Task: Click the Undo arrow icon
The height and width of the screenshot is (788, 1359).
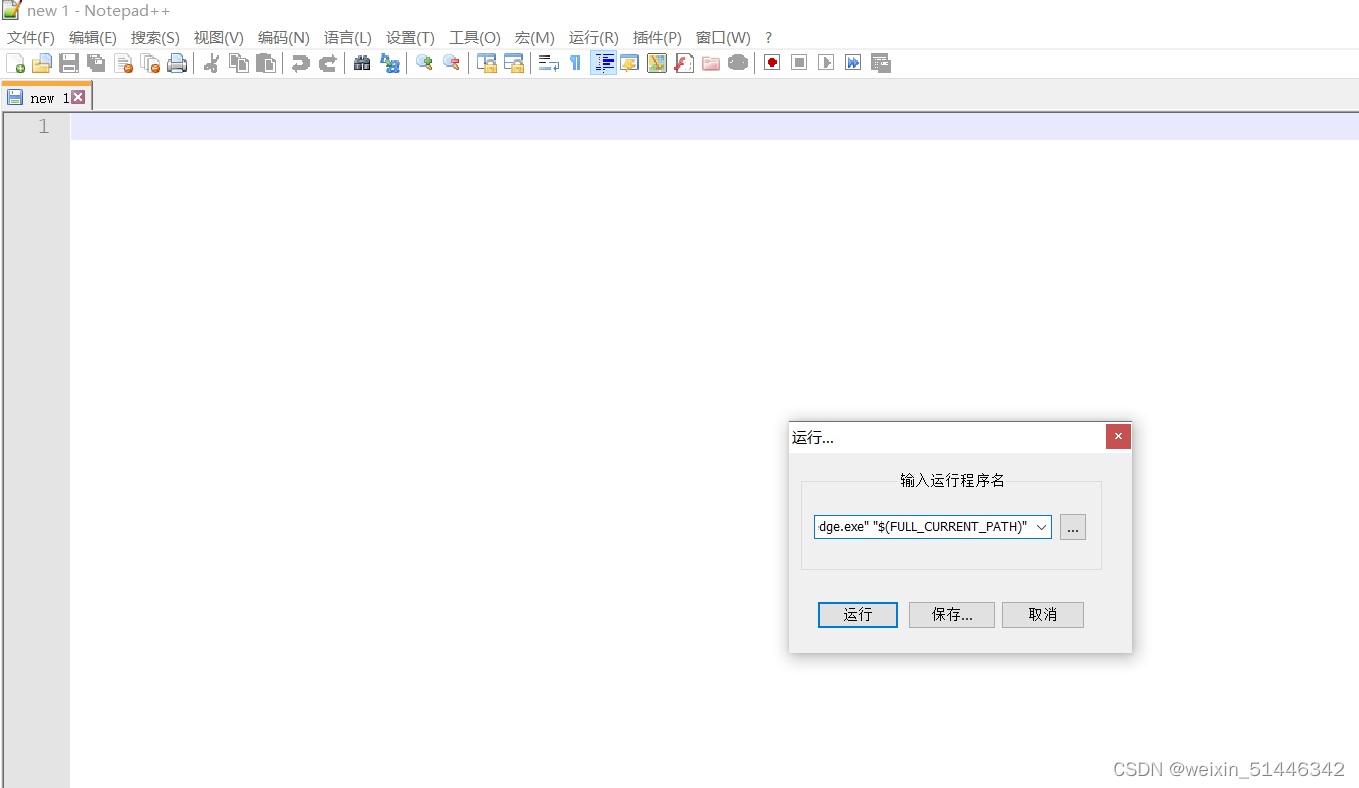Action: pyautogui.click(x=300, y=63)
